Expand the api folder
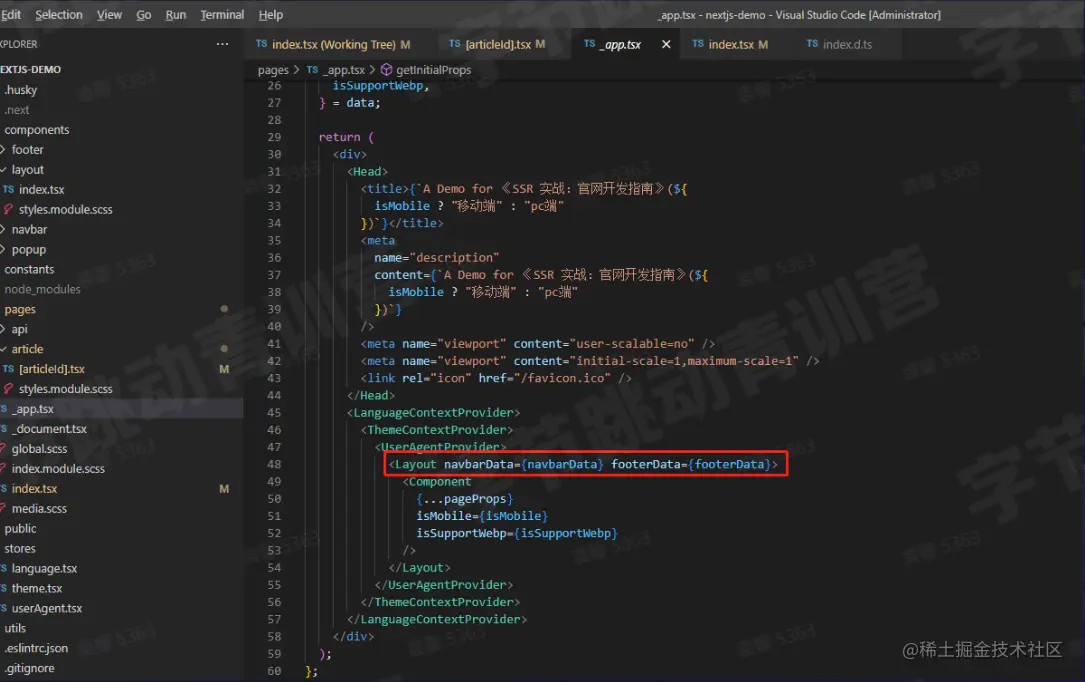 [19, 329]
